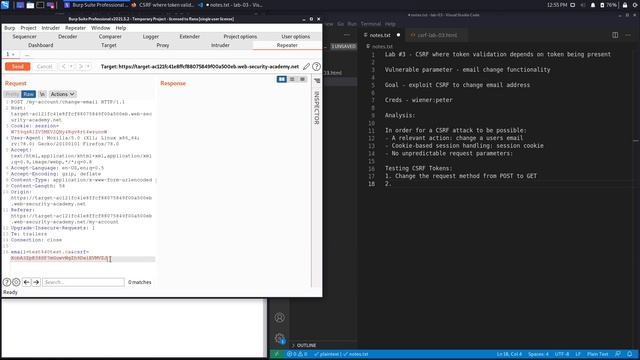
Task: Open the Repeater help question-mark icon near target
Action: (316, 67)
